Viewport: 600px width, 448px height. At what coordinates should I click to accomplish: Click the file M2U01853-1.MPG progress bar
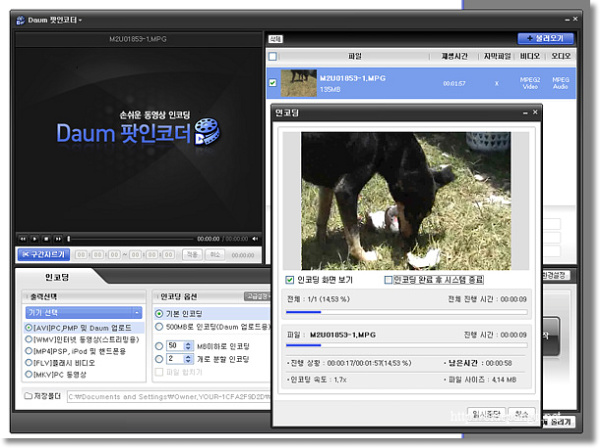click(406, 345)
